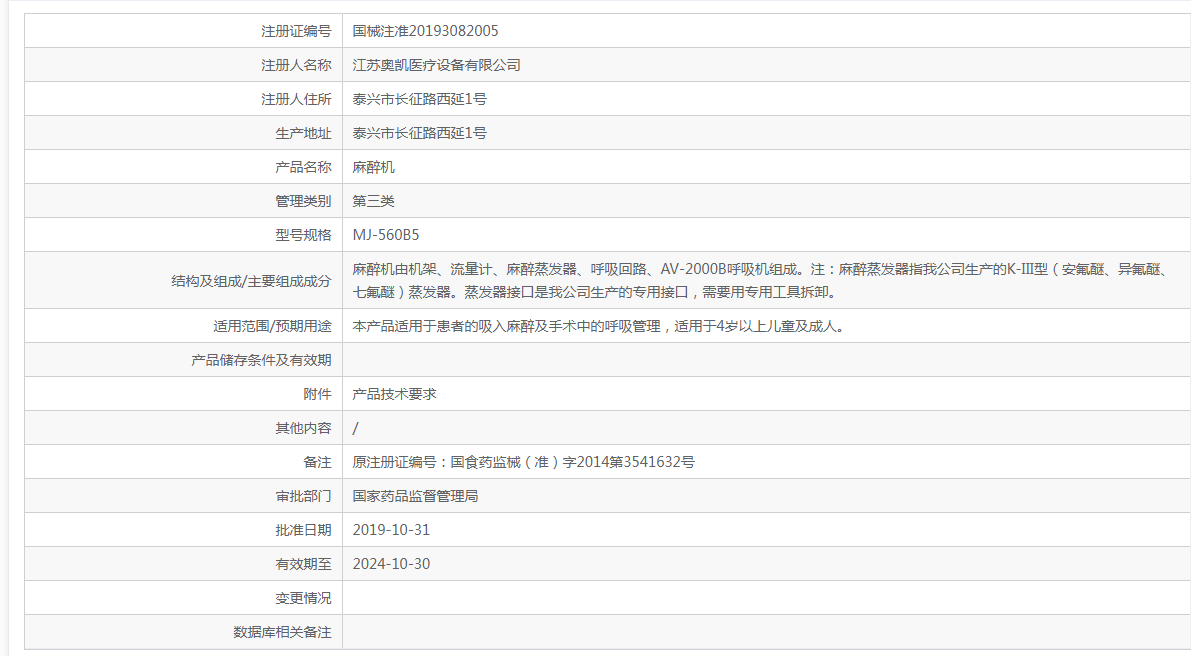The image size is (1191, 656).
Task: Select the structure description starting 麻醉机由机架
Action: tap(762, 280)
